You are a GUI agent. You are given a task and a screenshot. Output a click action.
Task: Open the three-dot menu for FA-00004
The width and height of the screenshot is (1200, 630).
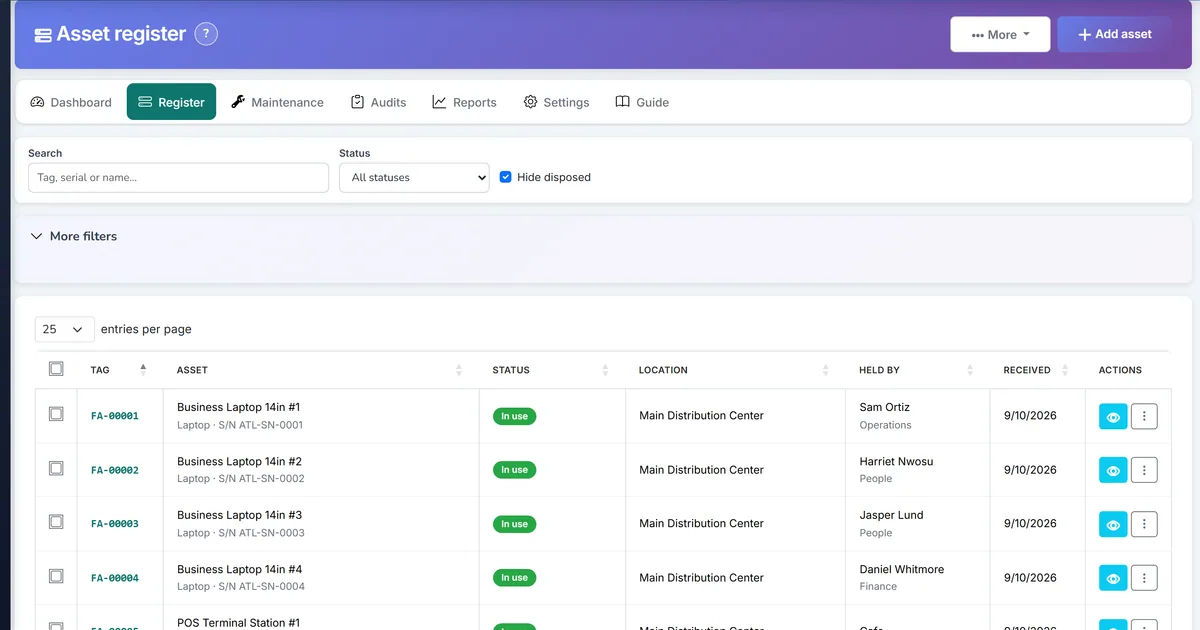point(1144,578)
